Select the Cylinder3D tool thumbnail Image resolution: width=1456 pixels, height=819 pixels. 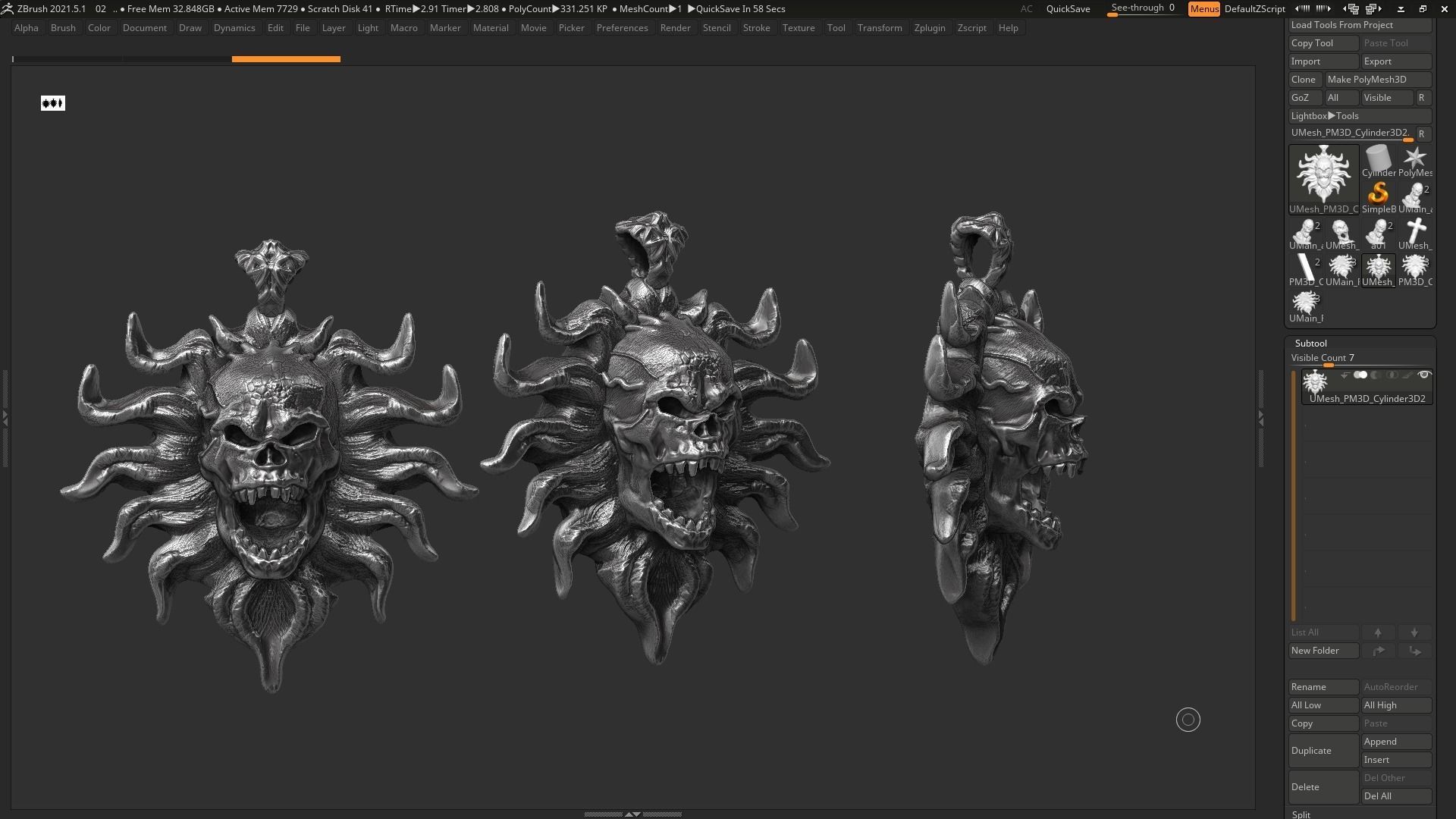[1378, 160]
